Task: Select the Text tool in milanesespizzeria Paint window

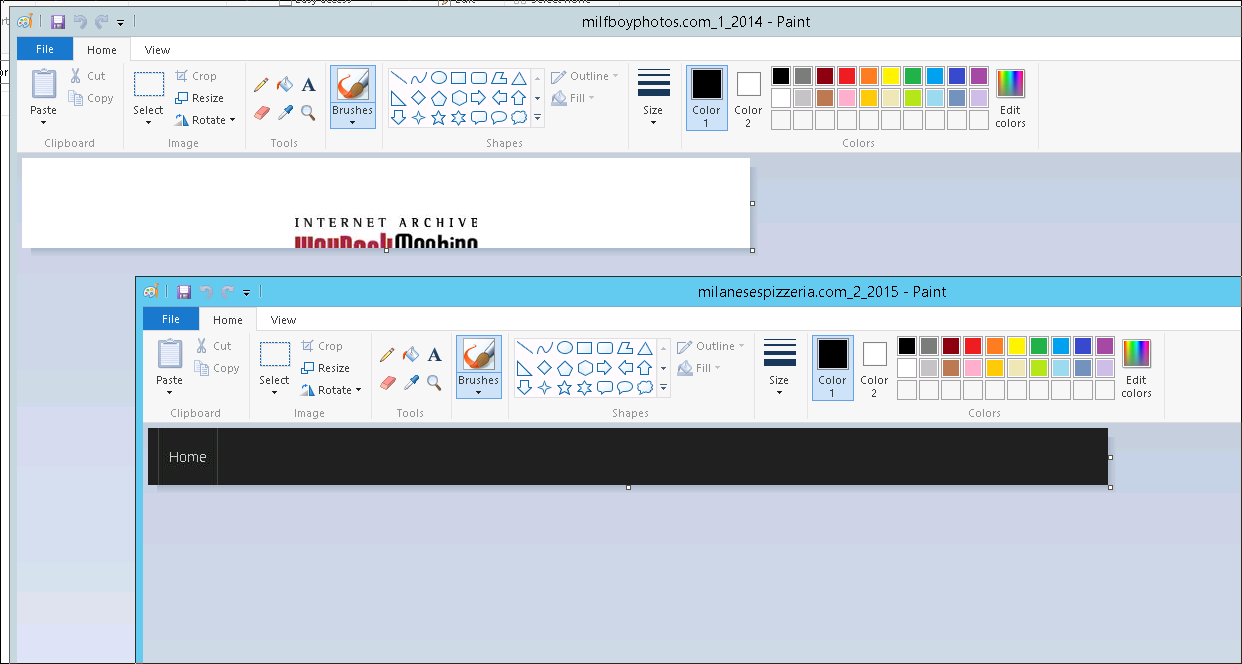Action: (434, 355)
